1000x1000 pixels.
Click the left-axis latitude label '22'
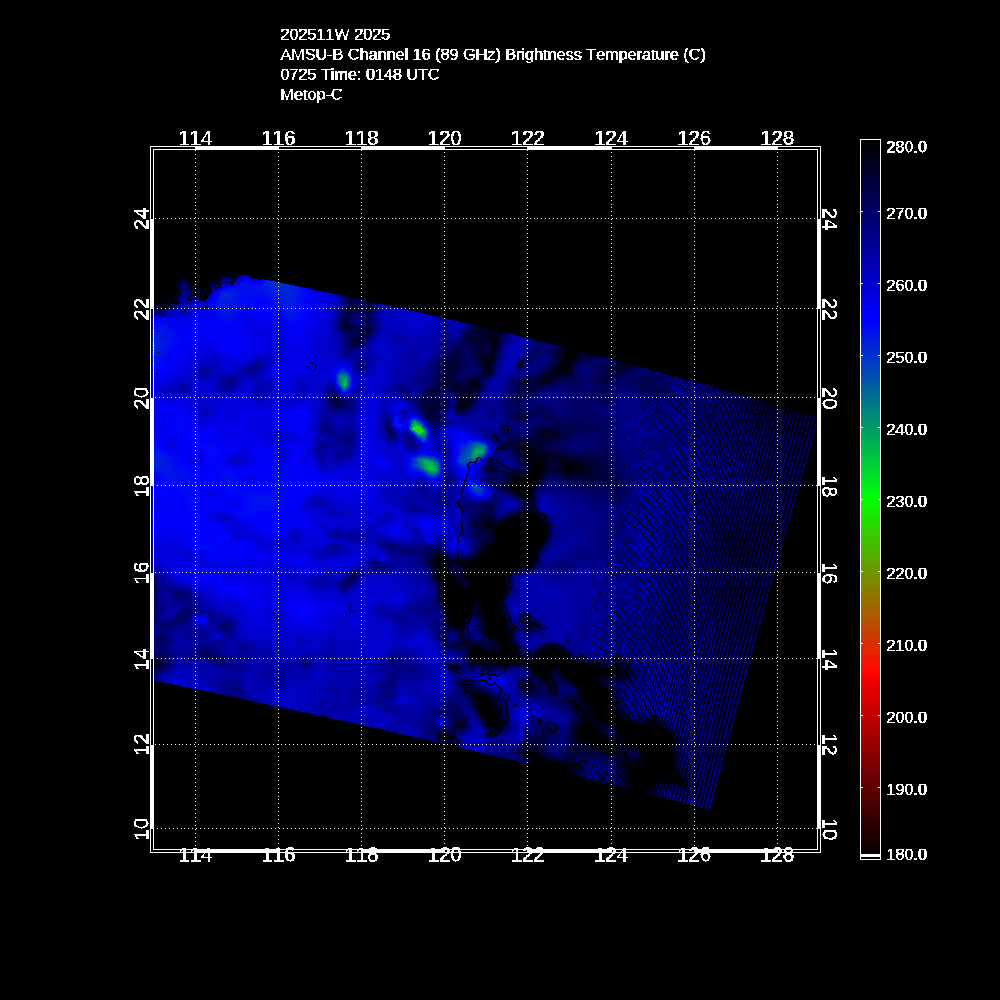click(x=142, y=309)
